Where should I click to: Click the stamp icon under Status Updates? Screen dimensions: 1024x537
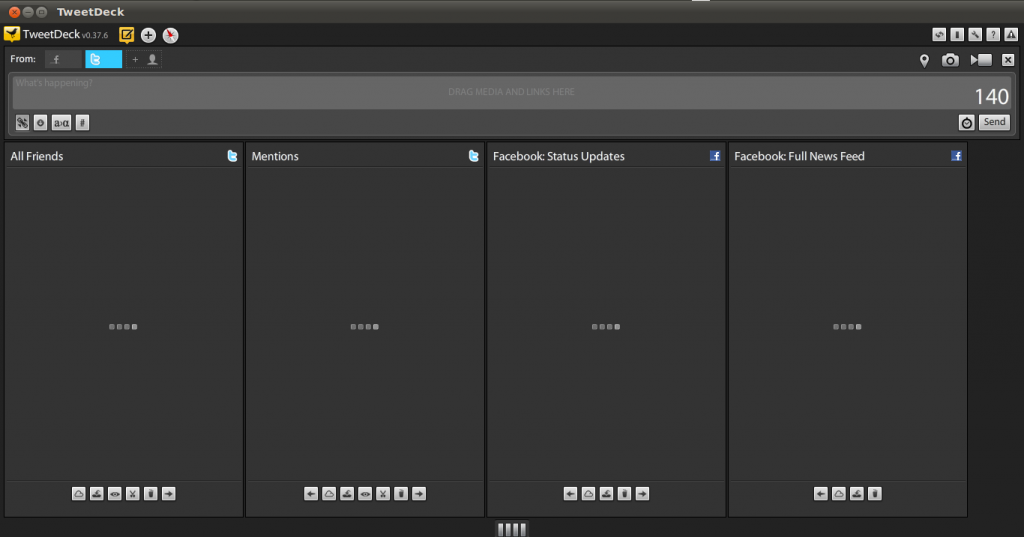(x=606, y=494)
